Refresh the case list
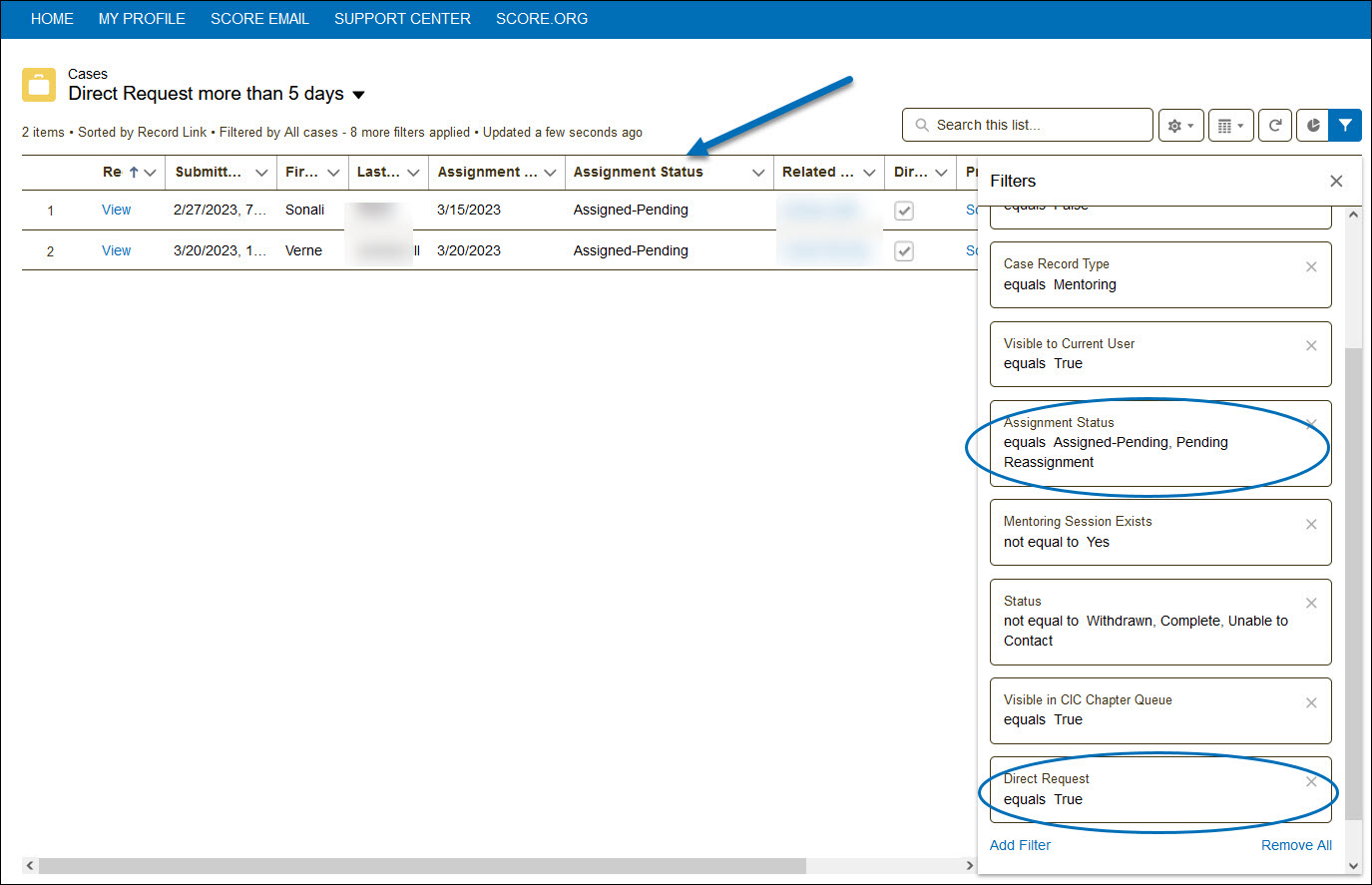1372x885 pixels. coord(1274,126)
